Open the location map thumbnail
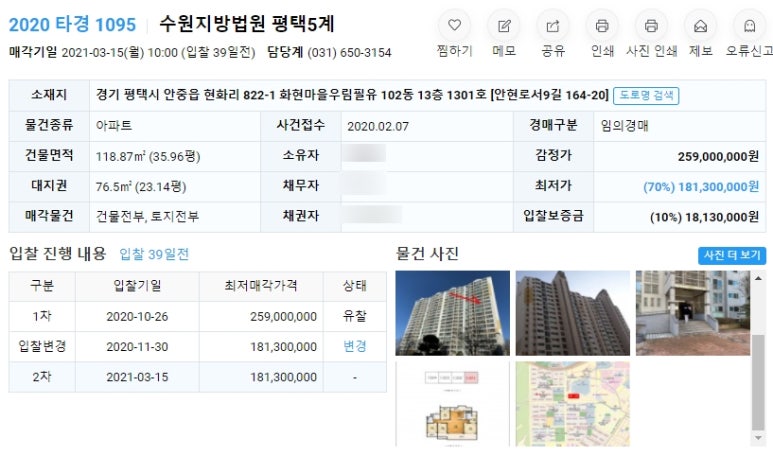 [x=573, y=404]
